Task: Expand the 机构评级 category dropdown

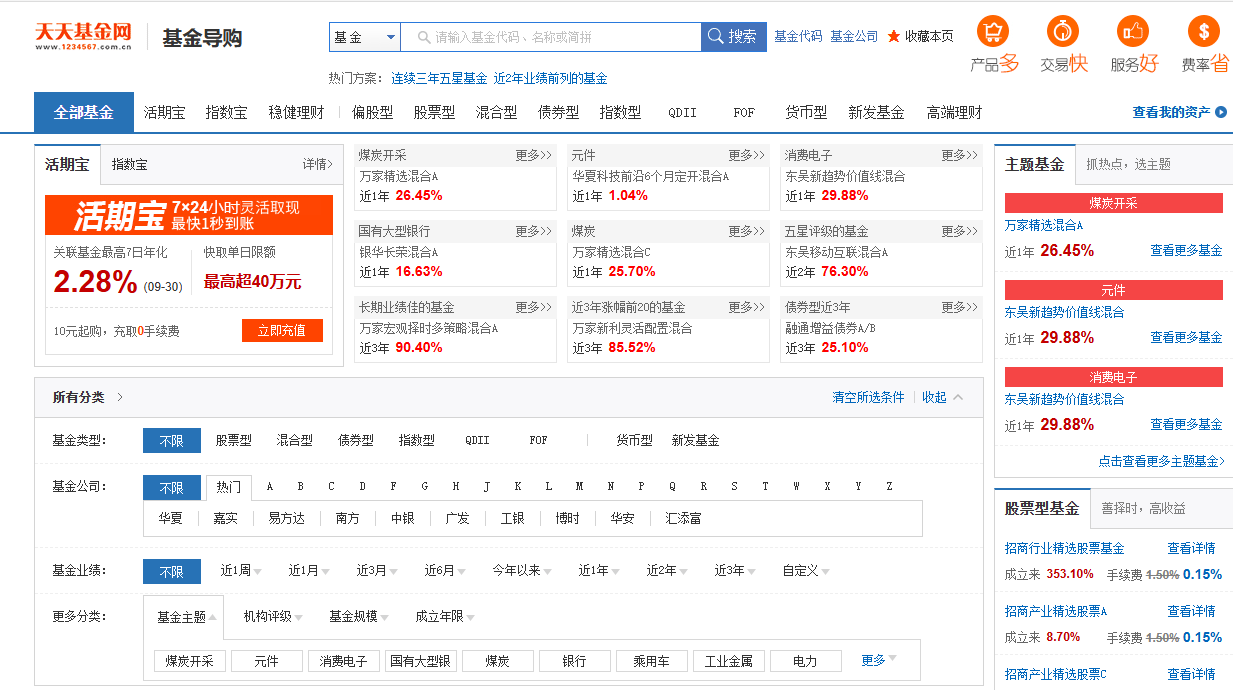Action: pos(273,617)
